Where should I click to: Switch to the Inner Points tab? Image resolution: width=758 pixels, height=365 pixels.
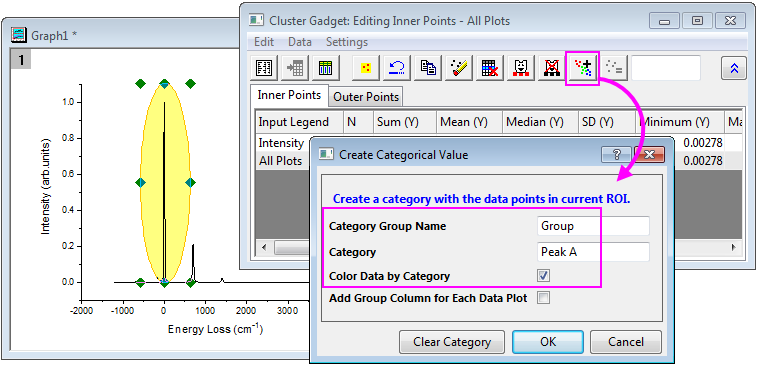(289, 95)
